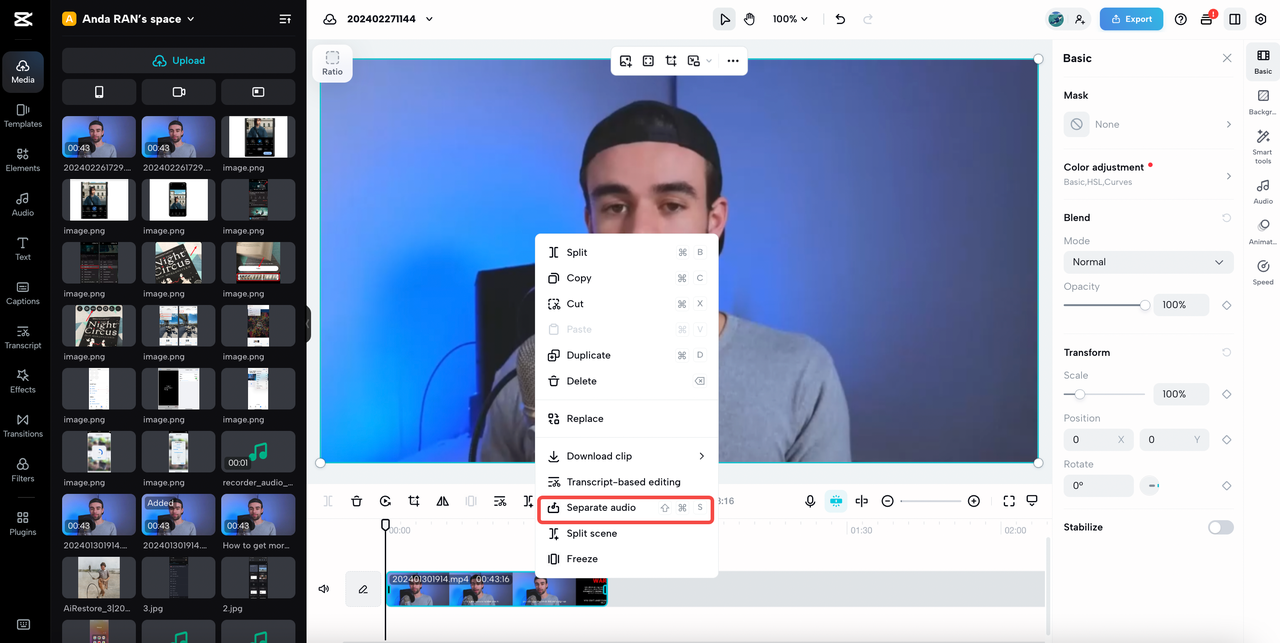Close the Basic panel
Viewport: 1280px width, 643px height.
click(1227, 58)
